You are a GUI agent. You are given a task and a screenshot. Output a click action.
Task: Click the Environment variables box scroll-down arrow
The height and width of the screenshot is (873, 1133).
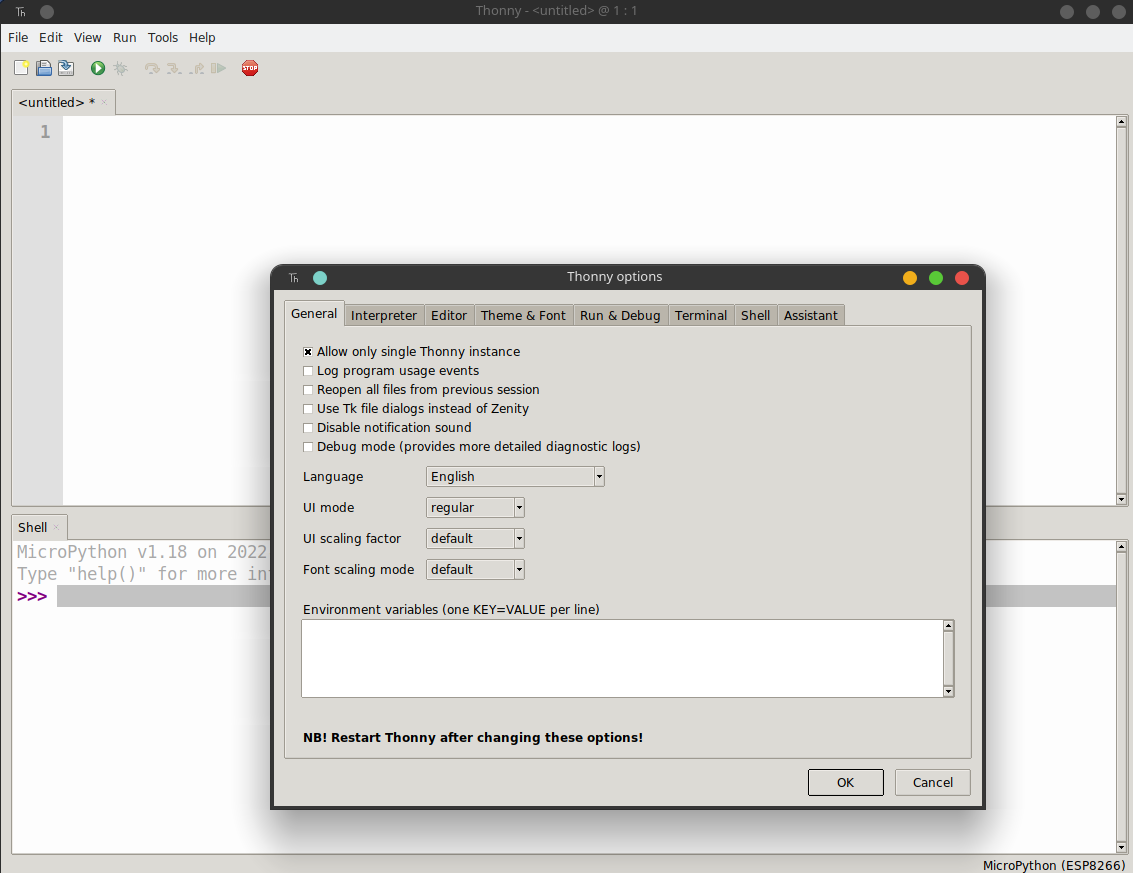tap(949, 692)
